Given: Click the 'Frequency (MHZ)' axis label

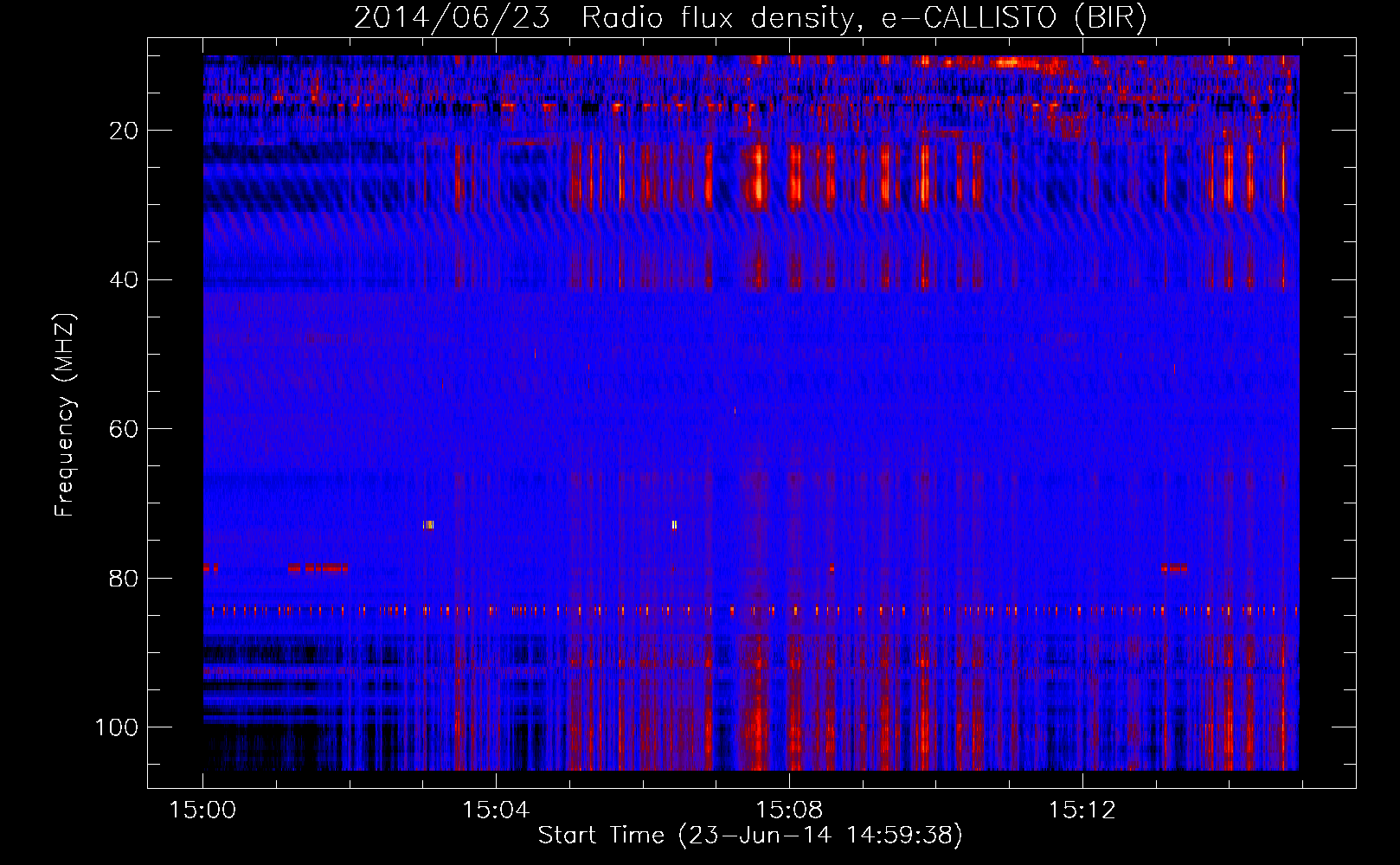Looking at the screenshot, I should click(x=65, y=414).
